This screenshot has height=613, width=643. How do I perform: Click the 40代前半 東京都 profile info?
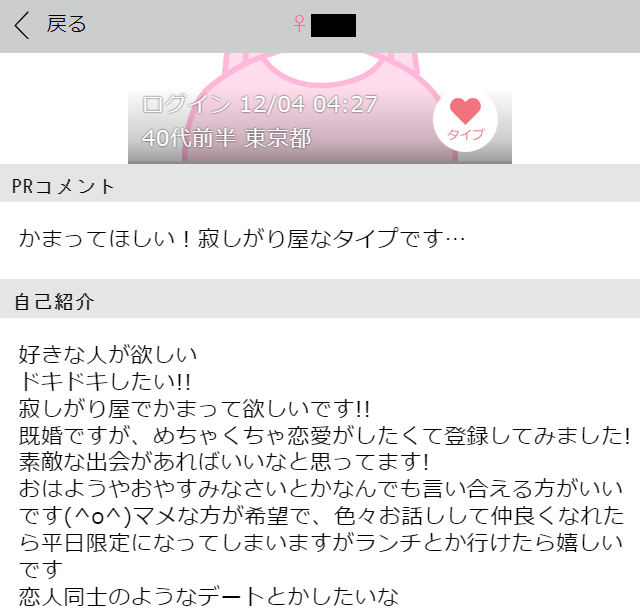tap(227, 138)
